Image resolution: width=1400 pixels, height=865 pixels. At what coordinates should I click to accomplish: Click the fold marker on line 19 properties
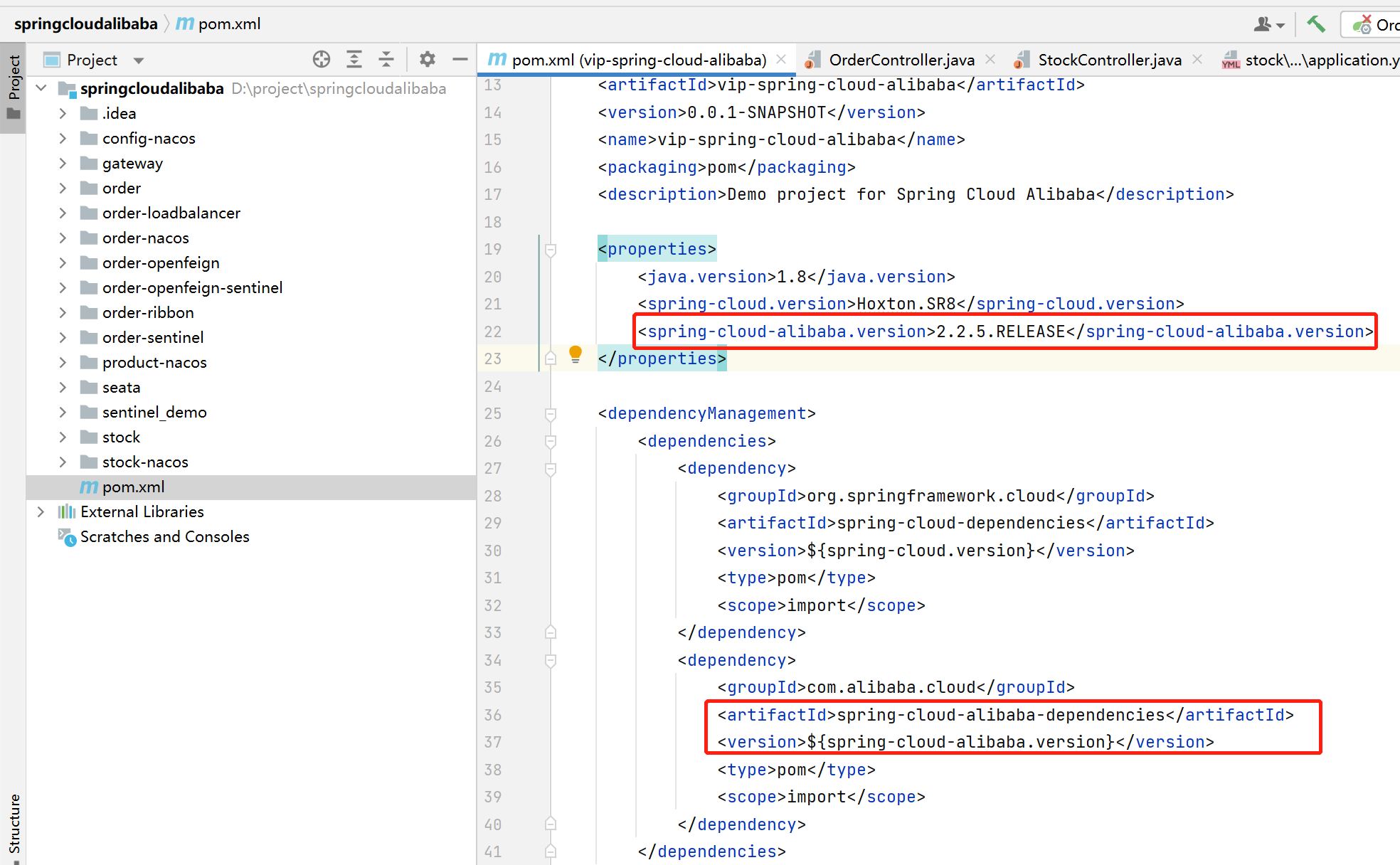pyautogui.click(x=551, y=250)
